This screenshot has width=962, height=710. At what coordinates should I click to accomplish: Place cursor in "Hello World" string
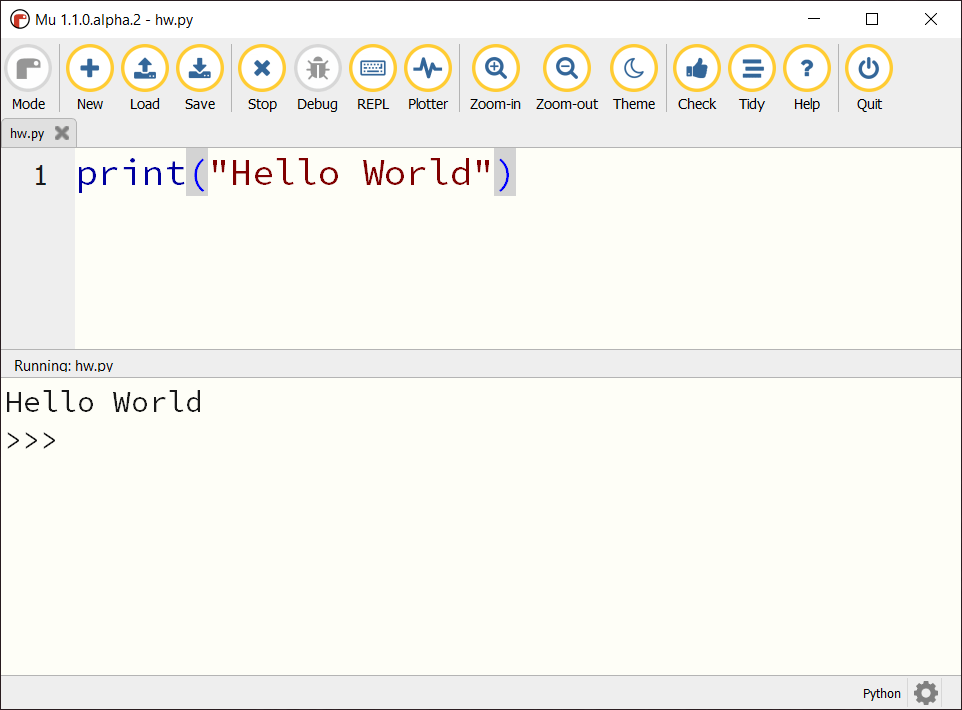tap(350, 173)
